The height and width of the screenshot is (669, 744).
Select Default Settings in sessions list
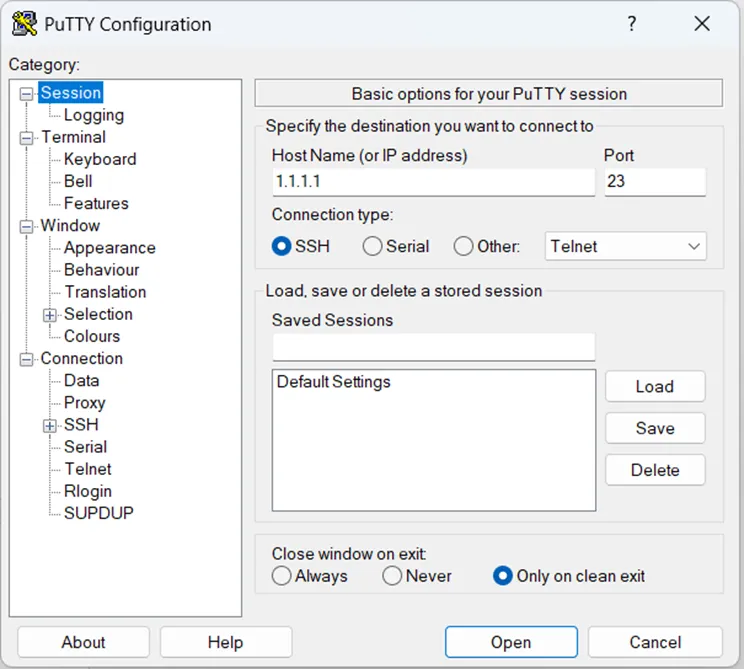(334, 382)
